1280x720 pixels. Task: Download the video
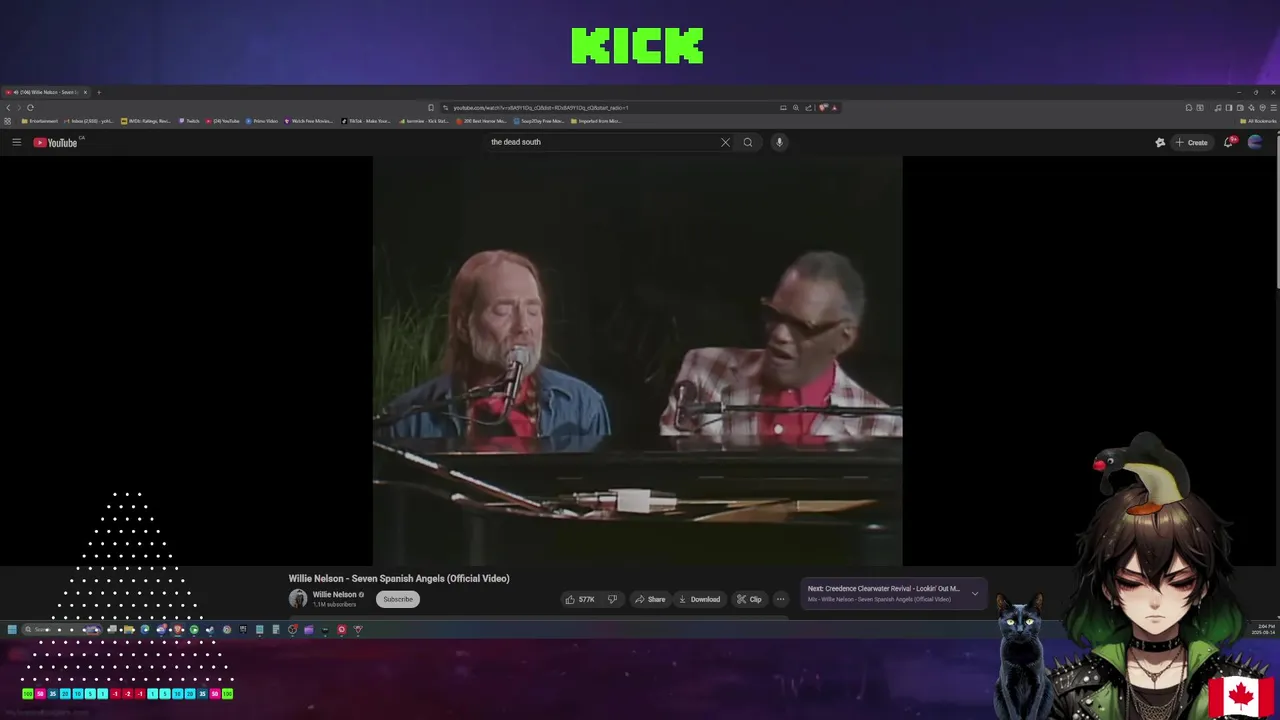699,599
